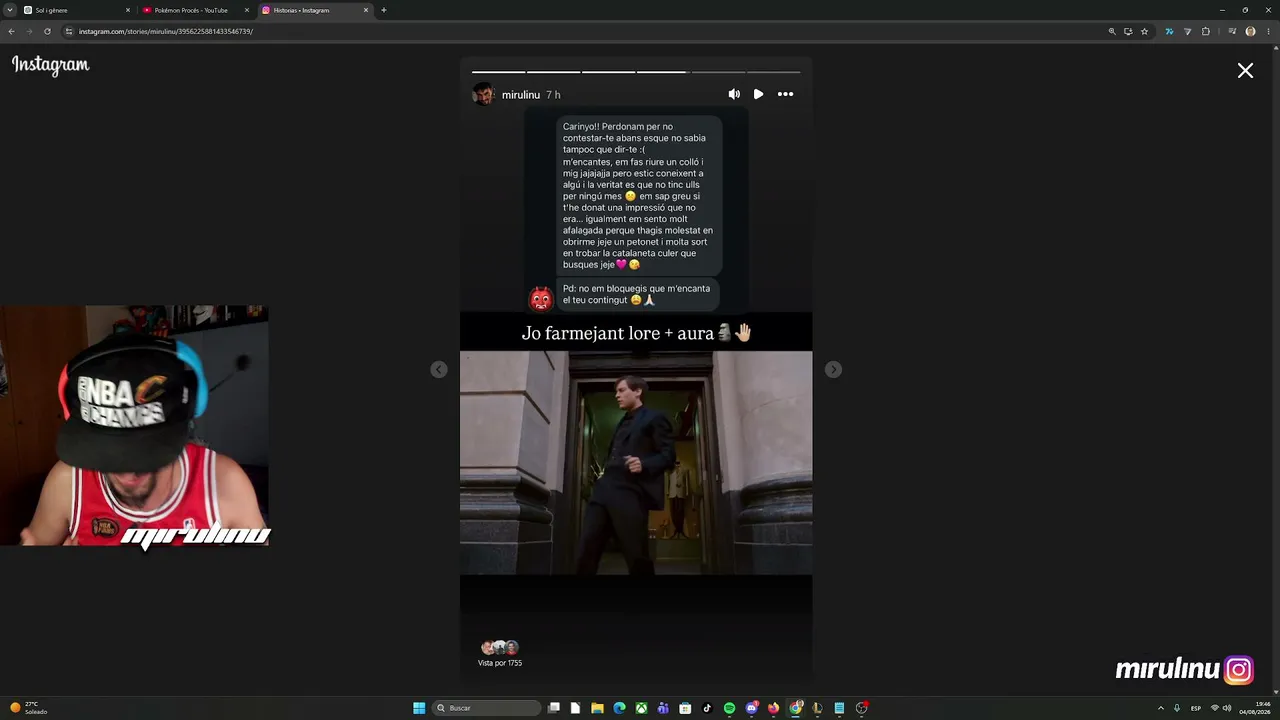Close the 'Pokémon Procés - YouTube' tab
This screenshot has height=720, width=1280.
point(247,10)
